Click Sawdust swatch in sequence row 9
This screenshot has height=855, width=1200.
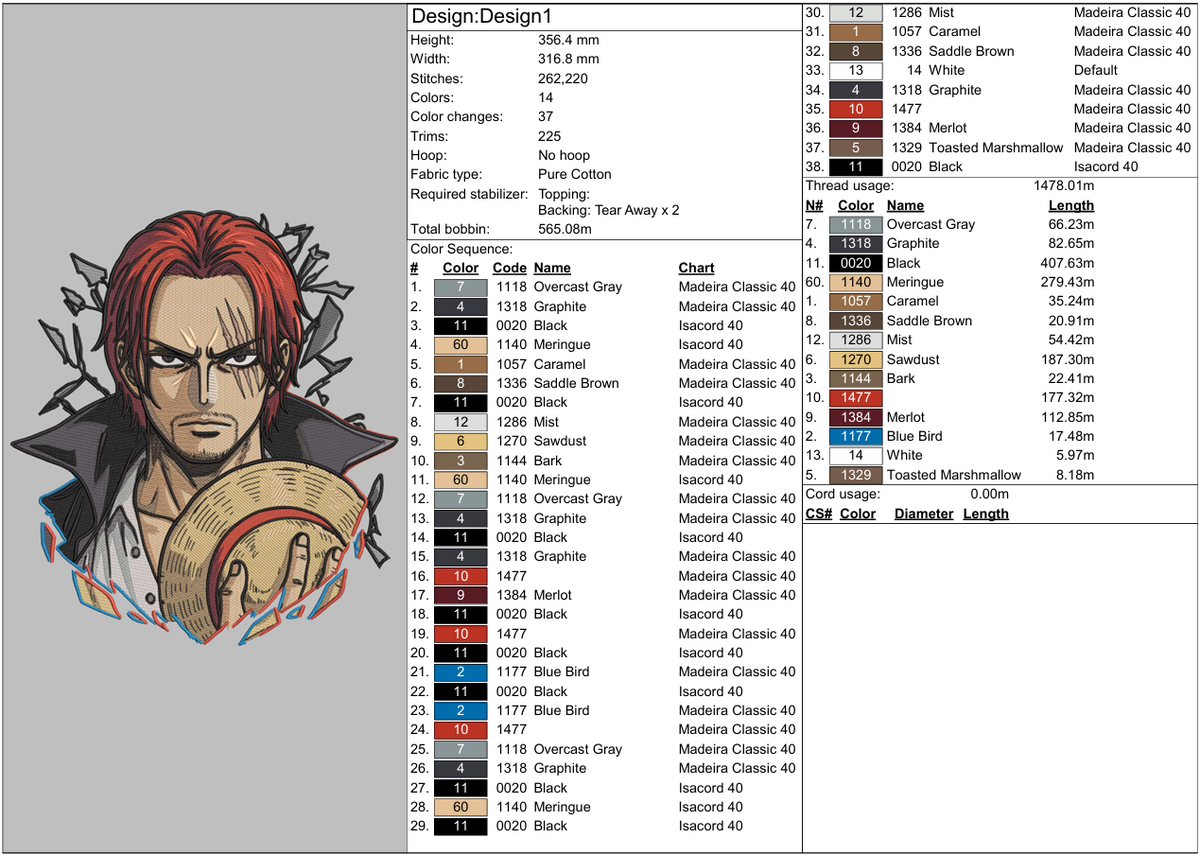(x=461, y=441)
